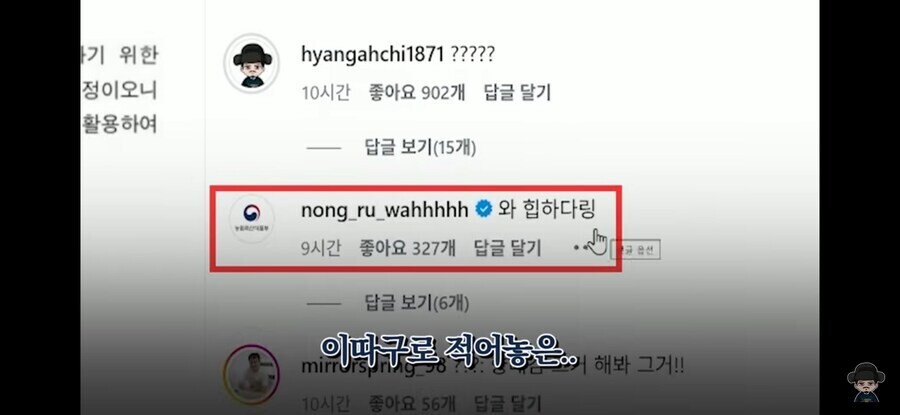Click the 댓글 옵션 tooltip label
Image resolution: width=900 pixels, height=415 pixels.
point(635,250)
